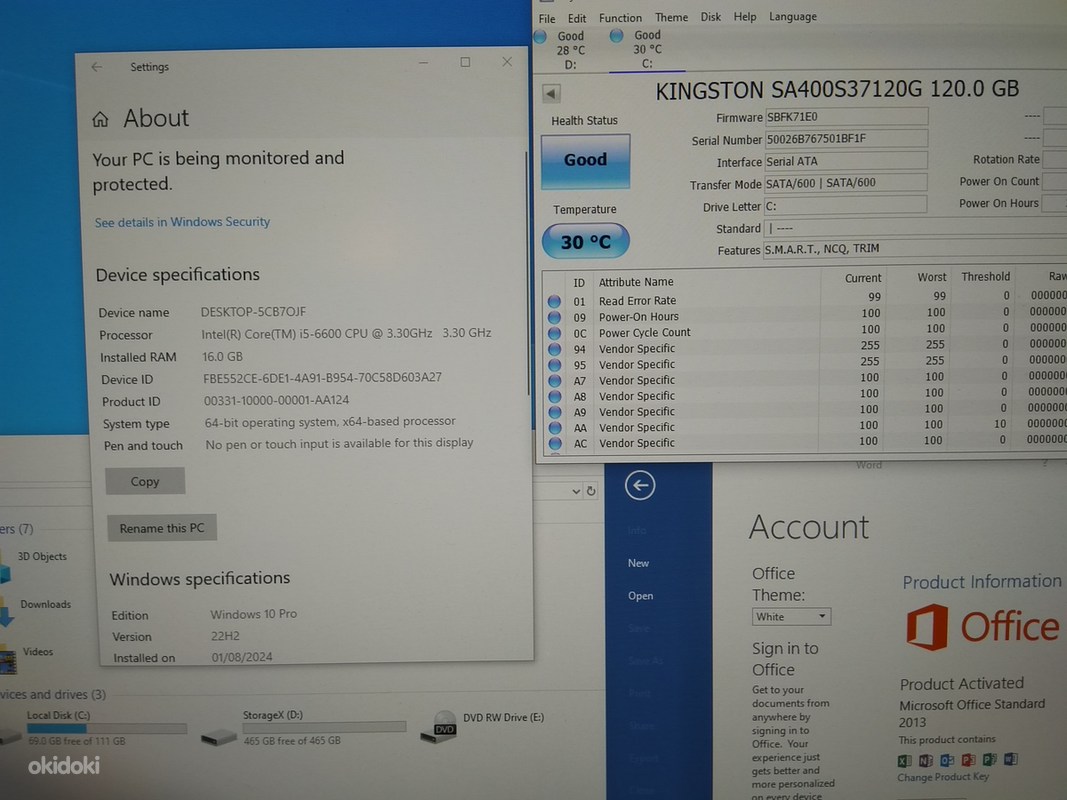Click the previous-disk arrow in CrystalDiskInfo
The width and height of the screenshot is (1067, 800).
click(x=551, y=93)
